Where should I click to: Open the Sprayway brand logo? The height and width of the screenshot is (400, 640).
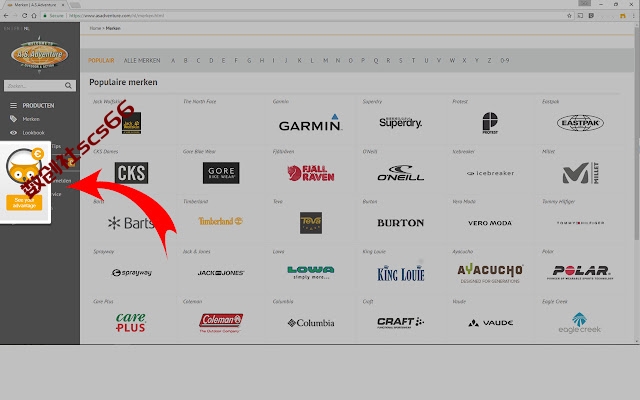[x=131, y=273]
